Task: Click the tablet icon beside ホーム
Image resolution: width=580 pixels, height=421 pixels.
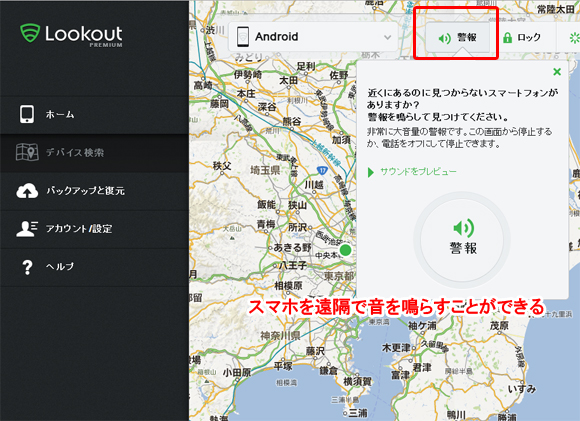Action: click(x=27, y=114)
